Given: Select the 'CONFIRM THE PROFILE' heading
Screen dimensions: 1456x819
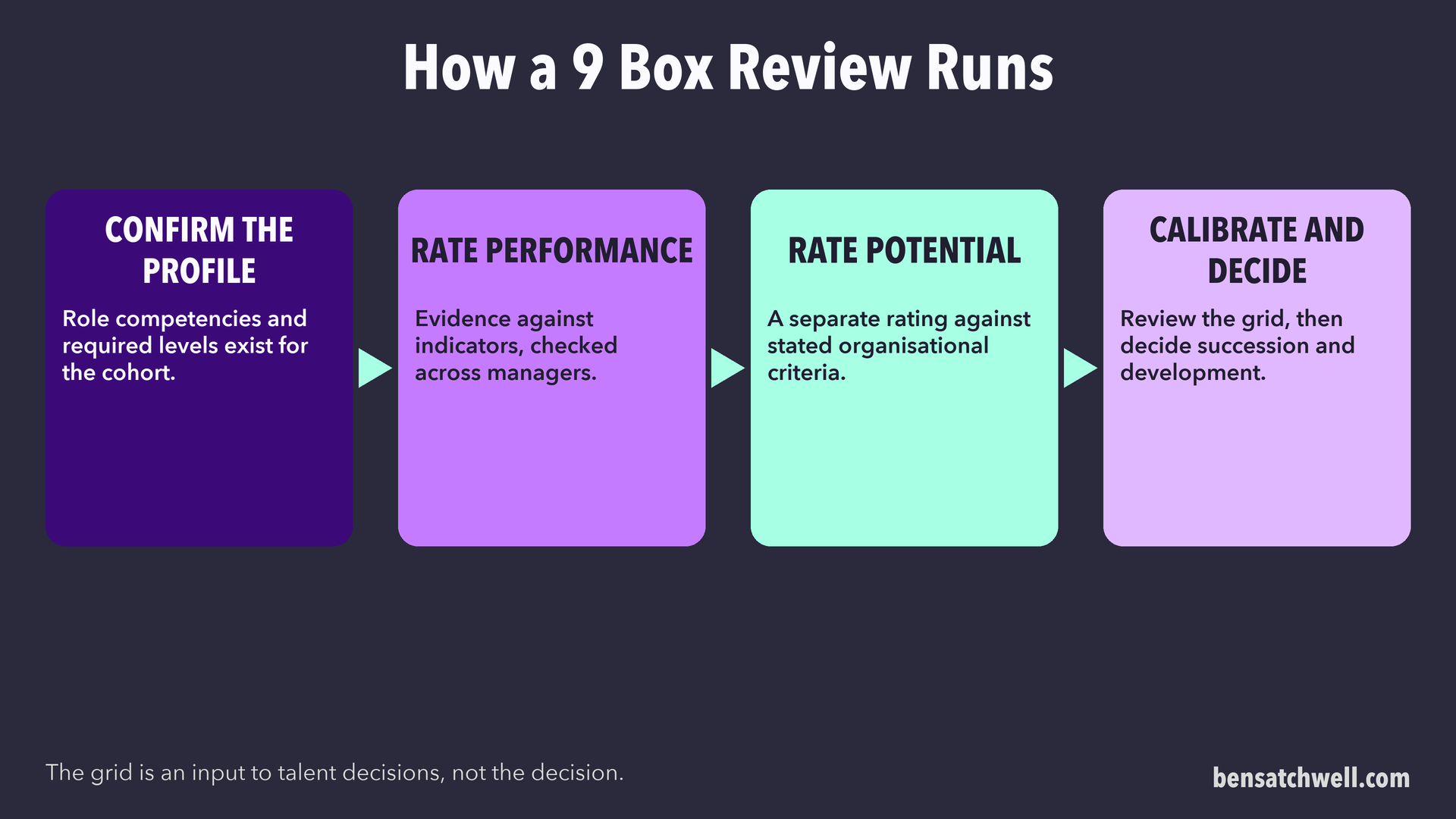Looking at the screenshot, I should tap(199, 250).
